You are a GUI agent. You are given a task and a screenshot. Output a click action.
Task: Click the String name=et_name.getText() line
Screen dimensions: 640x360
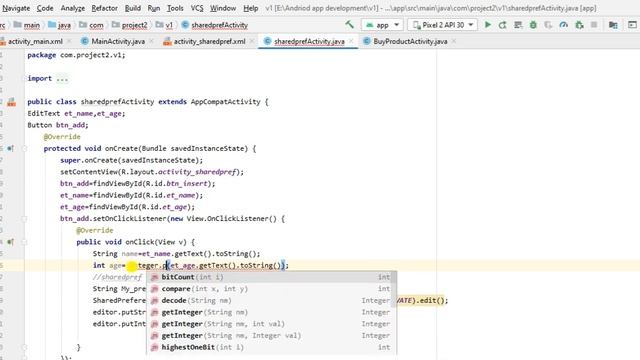176,254
